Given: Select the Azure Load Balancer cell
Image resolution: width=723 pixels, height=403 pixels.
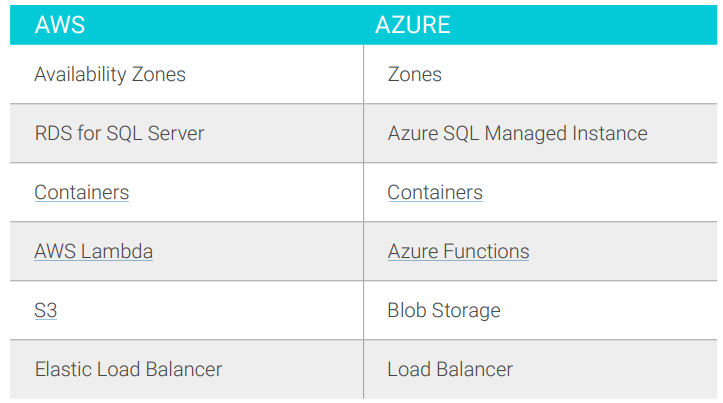Looking at the screenshot, I should coord(540,369).
